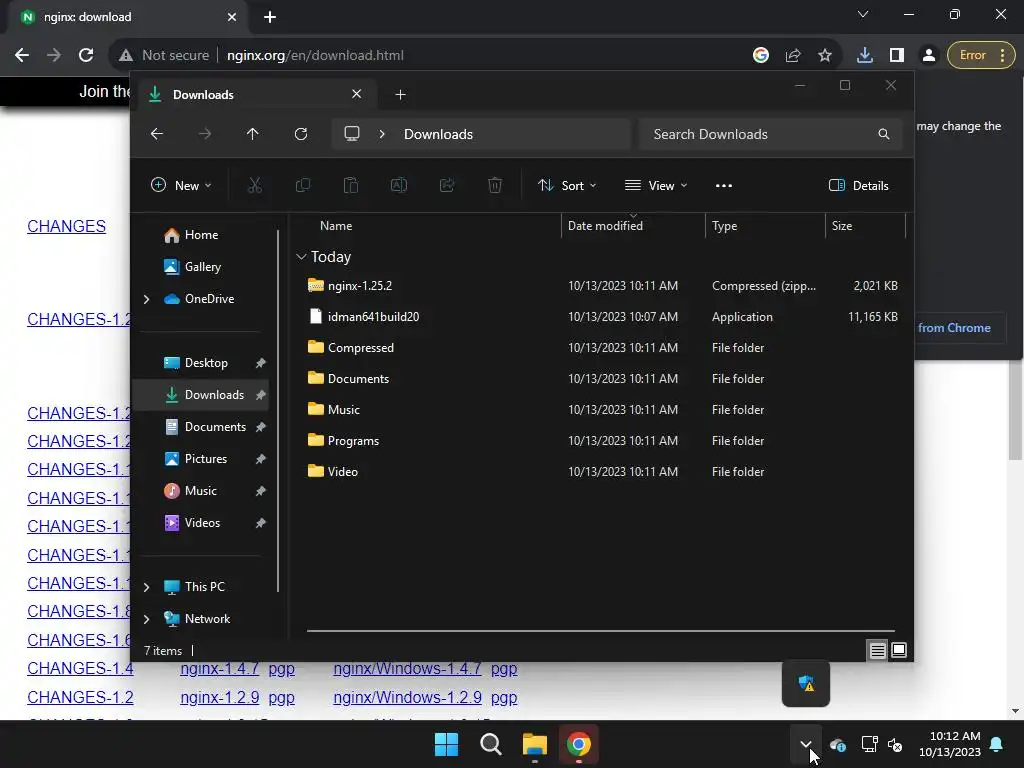Open the Sort dropdown menu

(566, 185)
